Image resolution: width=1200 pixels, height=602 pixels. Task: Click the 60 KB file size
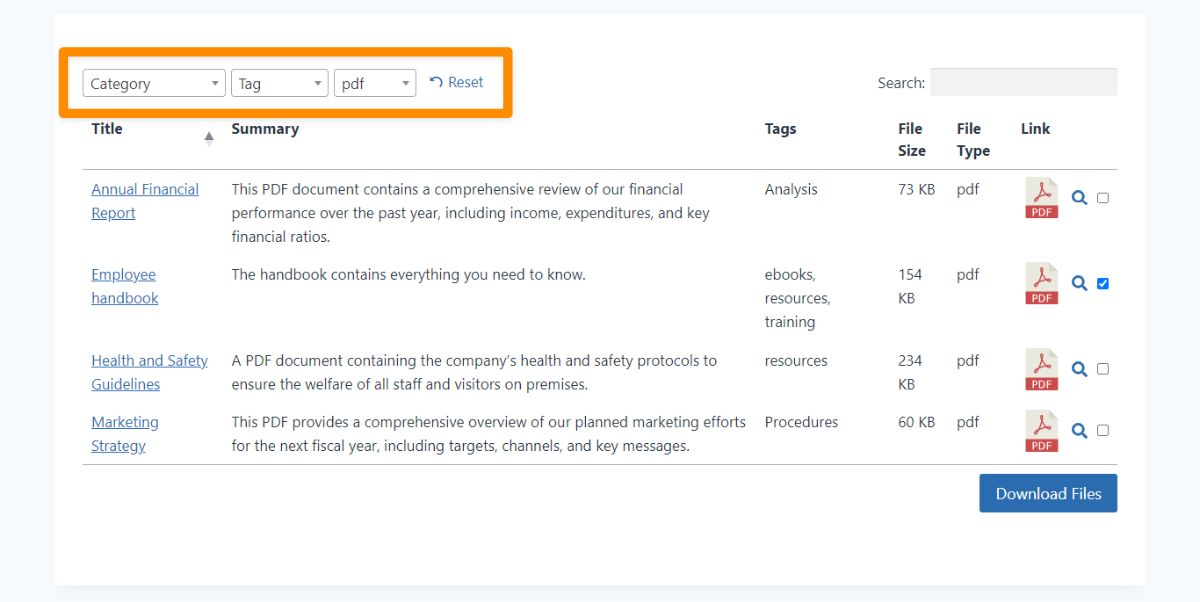click(x=917, y=422)
